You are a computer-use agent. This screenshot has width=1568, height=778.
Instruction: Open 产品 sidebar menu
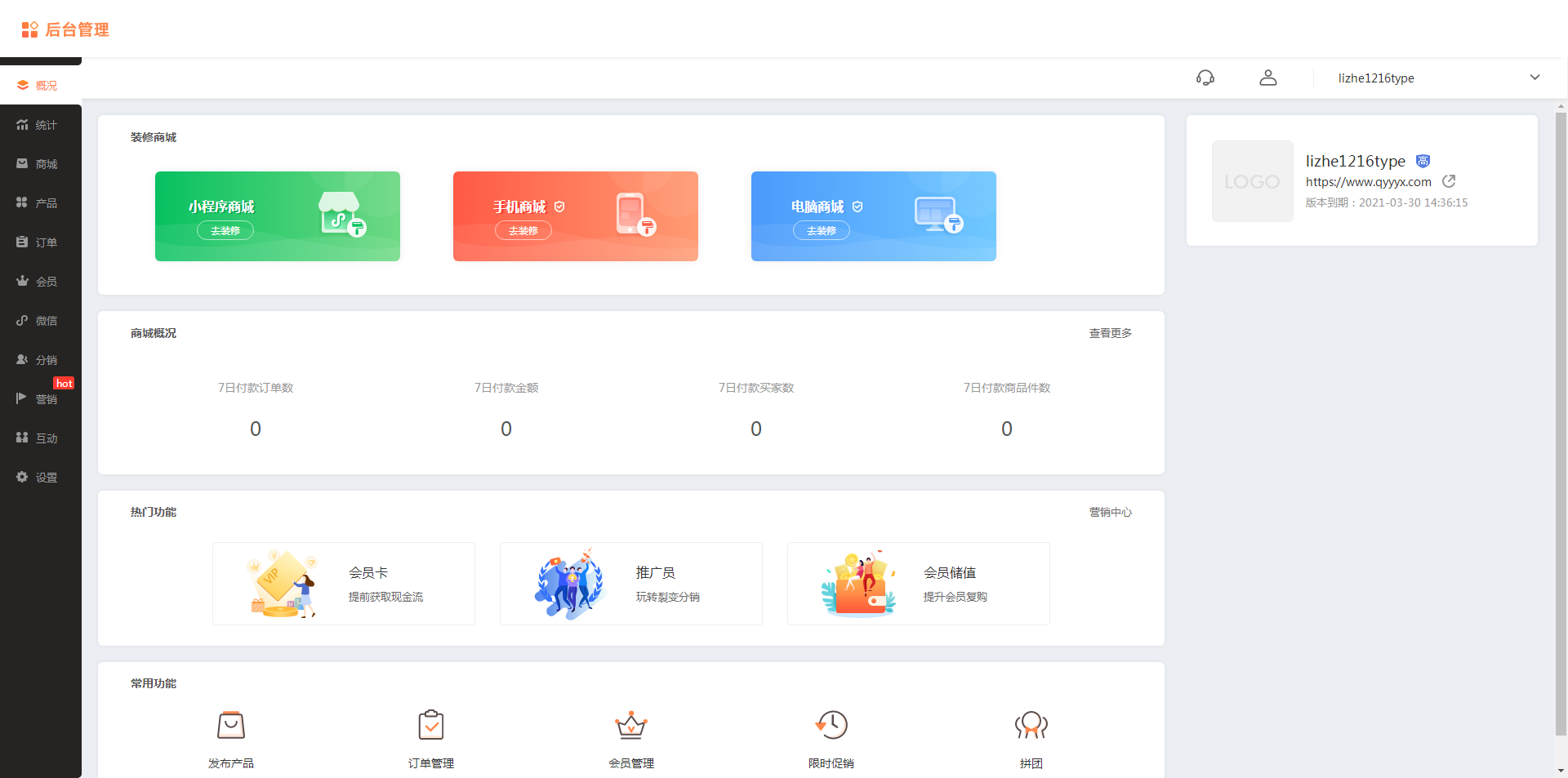pos(41,203)
